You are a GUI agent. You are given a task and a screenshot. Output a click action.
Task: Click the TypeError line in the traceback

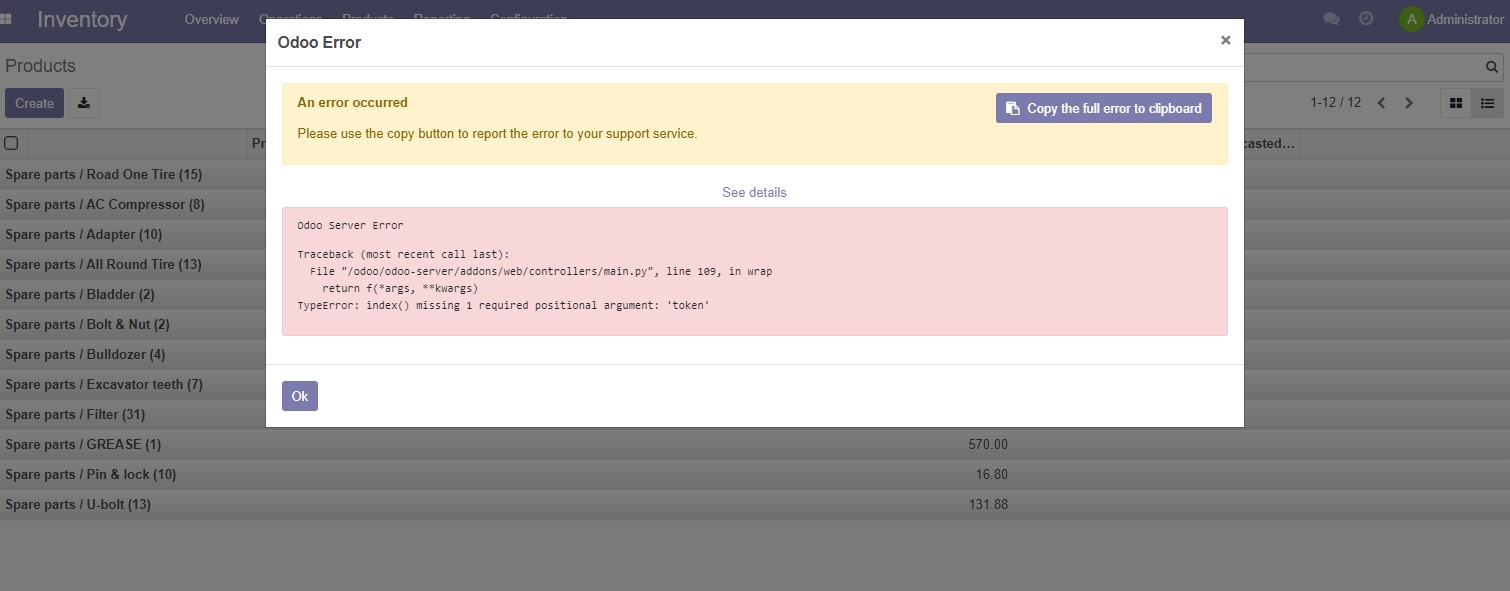pyautogui.click(x=503, y=305)
